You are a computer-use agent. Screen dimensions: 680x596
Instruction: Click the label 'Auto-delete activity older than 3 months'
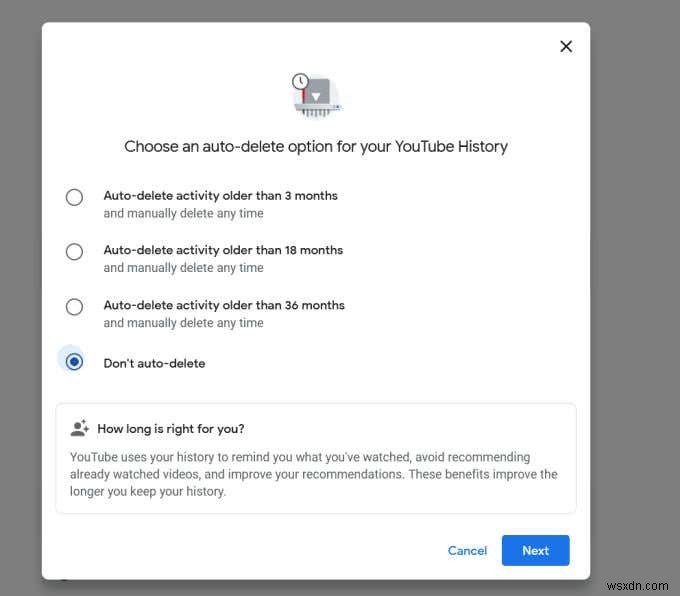point(220,196)
